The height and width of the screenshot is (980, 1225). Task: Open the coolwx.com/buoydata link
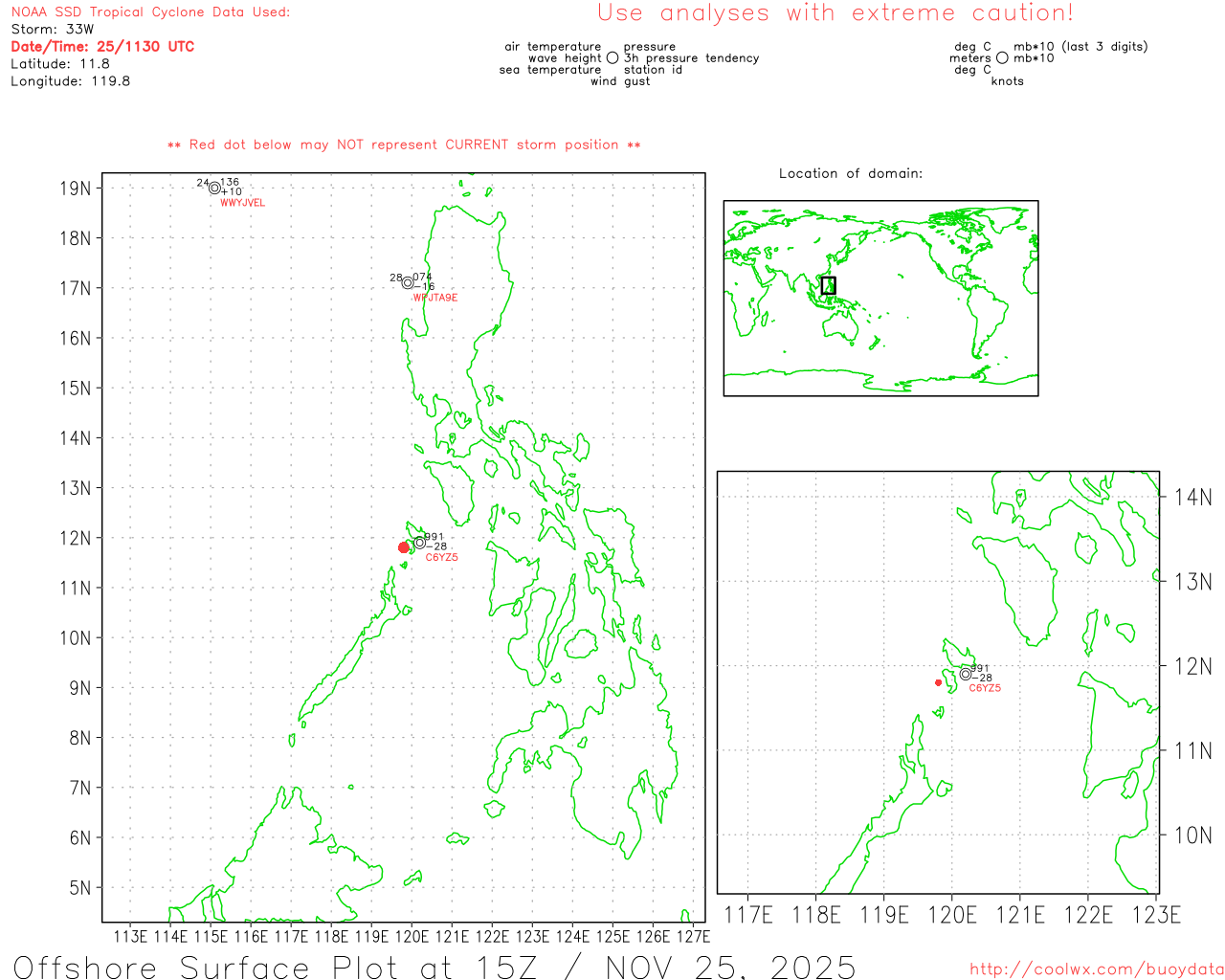1097,969
